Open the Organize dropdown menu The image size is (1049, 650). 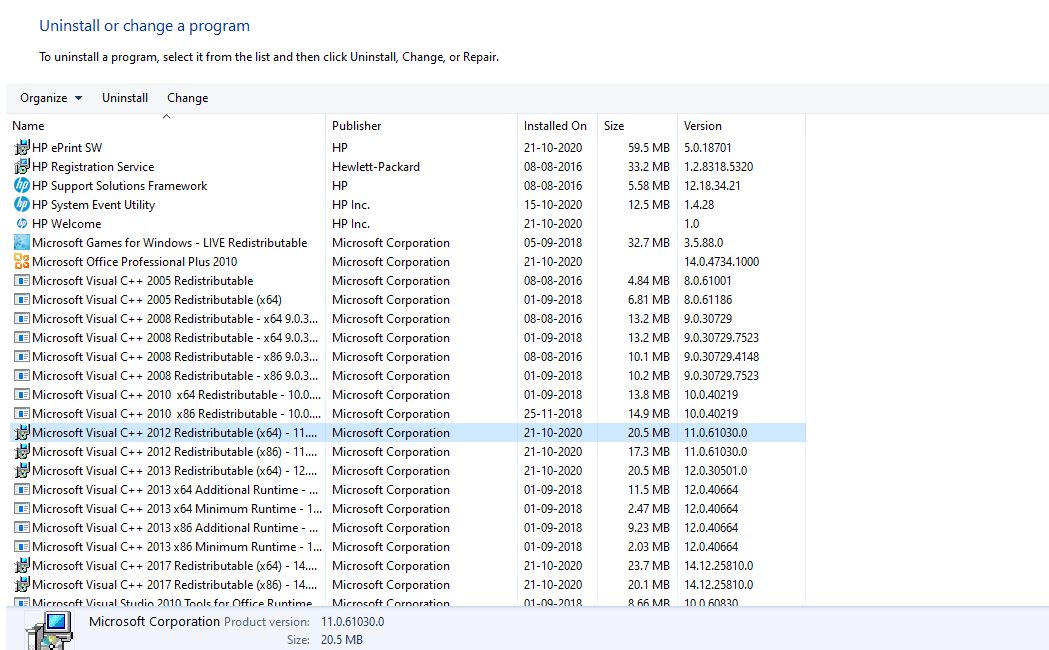click(51, 98)
